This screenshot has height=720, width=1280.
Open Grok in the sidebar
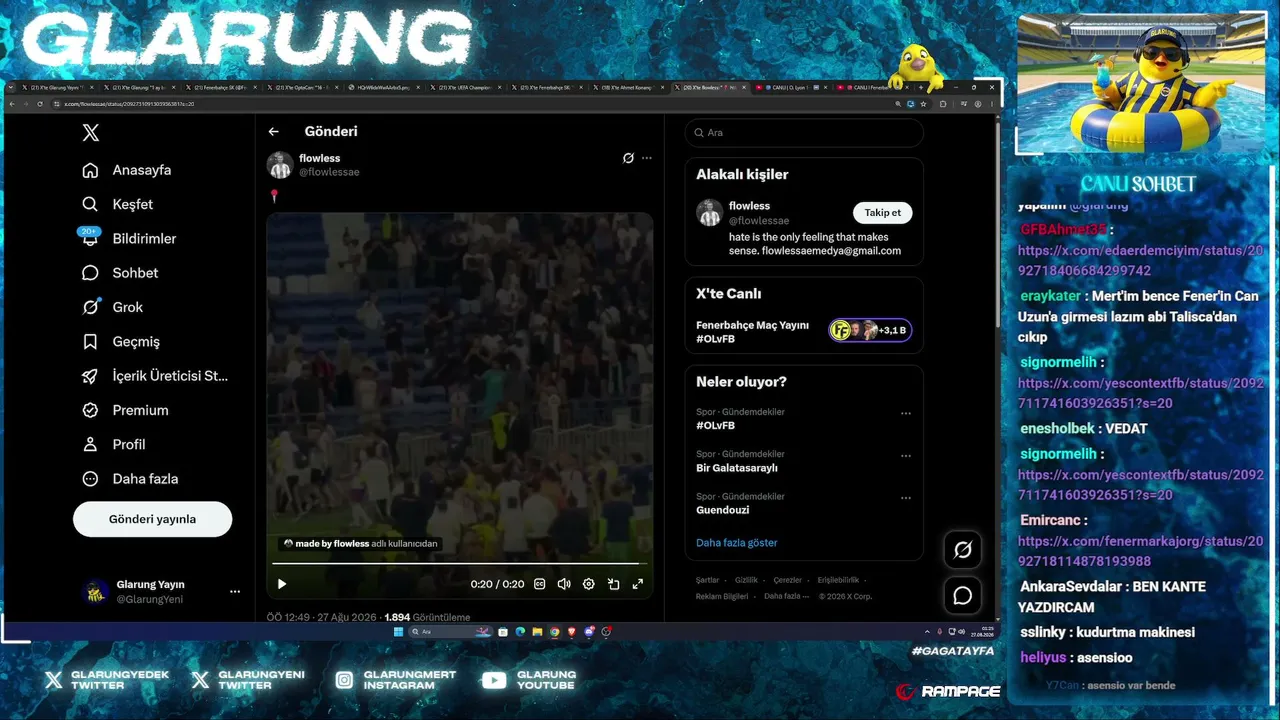(113, 307)
